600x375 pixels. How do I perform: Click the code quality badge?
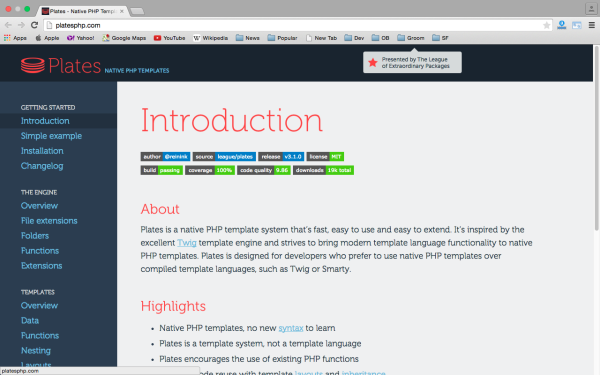[x=264, y=170]
